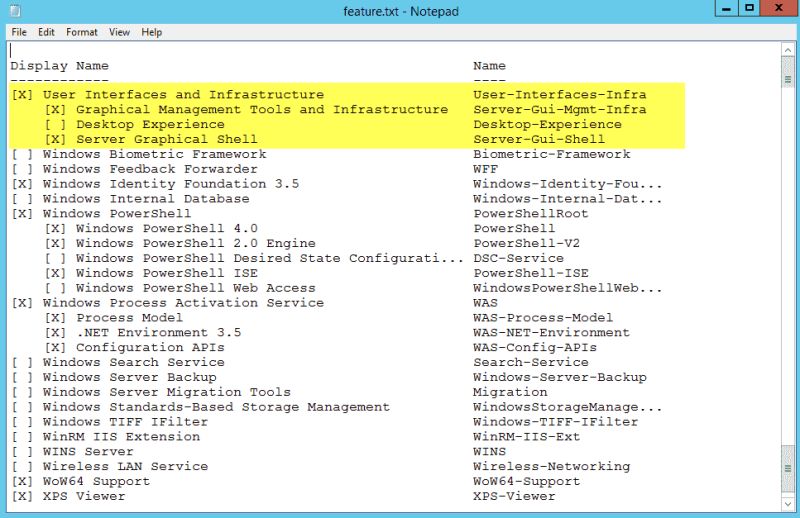
Task: Click the 'WinRM-IIS-Ext' name text
Action: (x=527, y=436)
